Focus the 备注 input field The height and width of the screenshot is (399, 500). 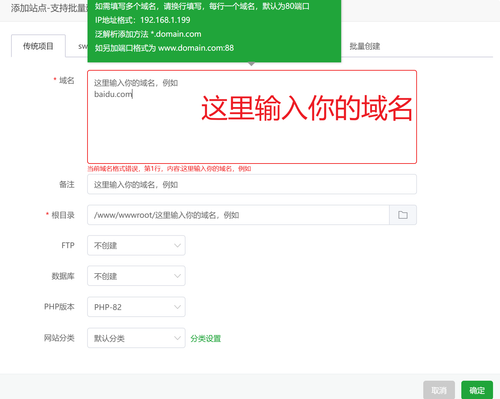tap(252, 184)
